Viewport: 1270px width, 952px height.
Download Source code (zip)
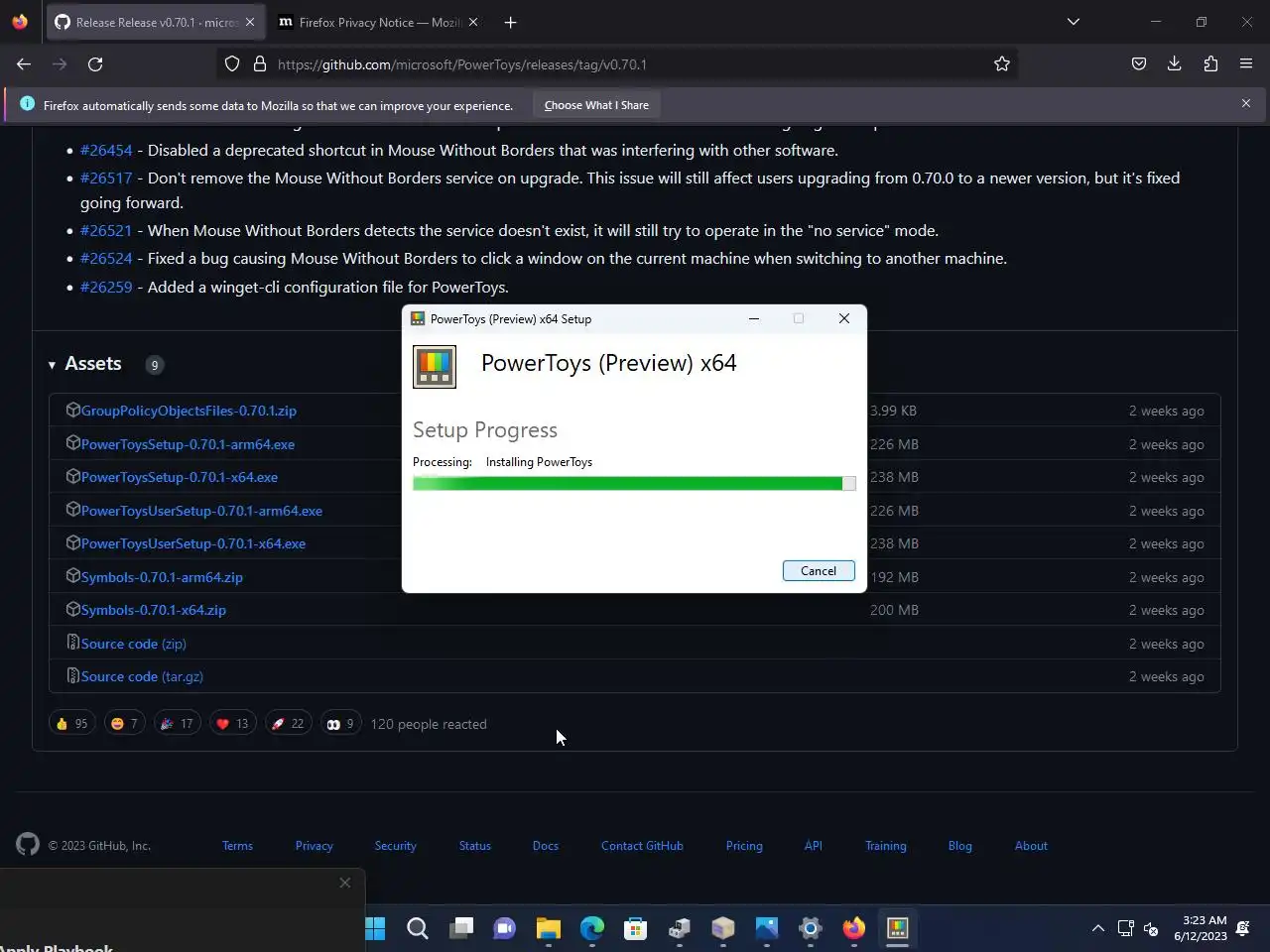click(x=134, y=644)
